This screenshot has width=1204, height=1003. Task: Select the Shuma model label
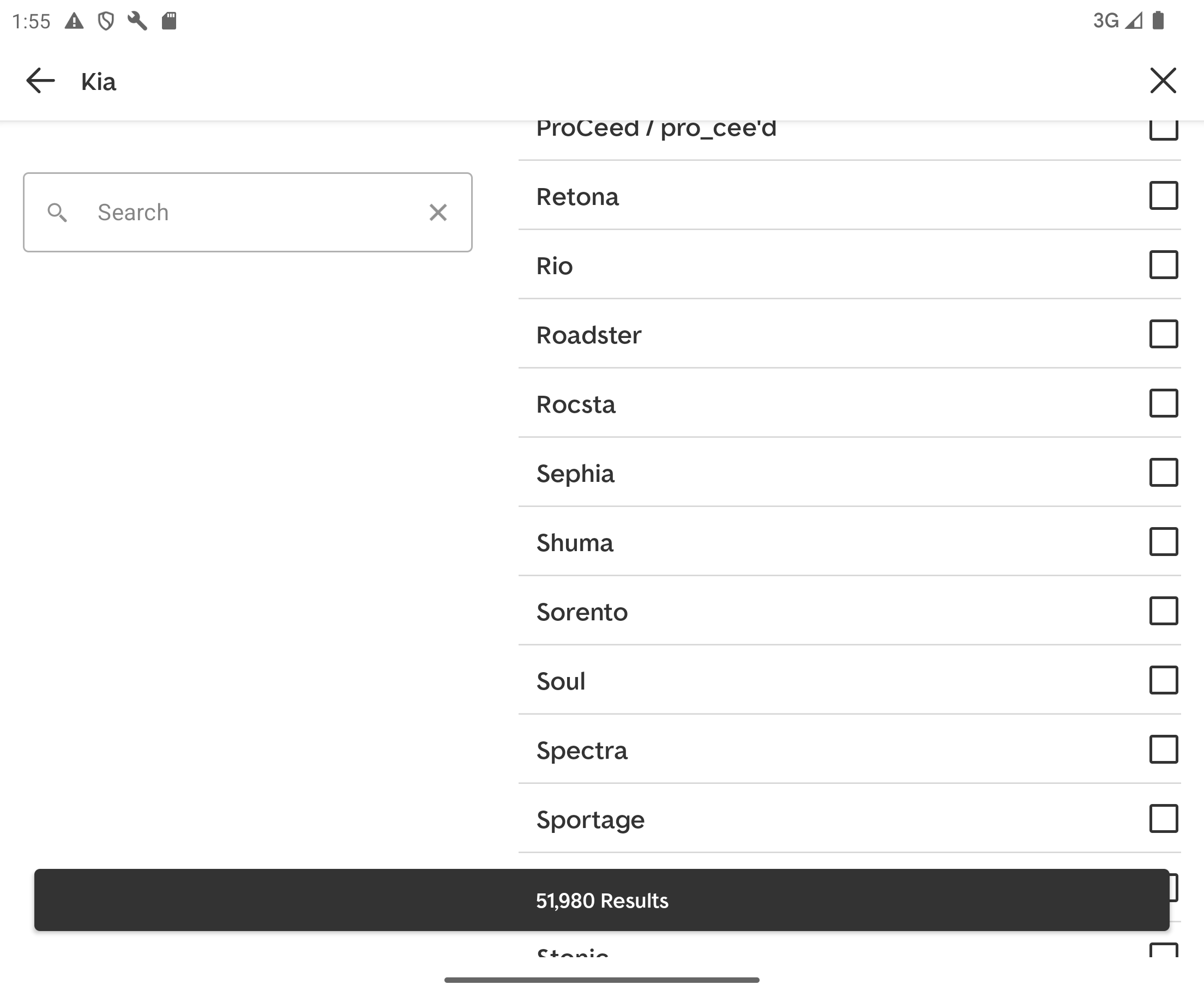(575, 543)
